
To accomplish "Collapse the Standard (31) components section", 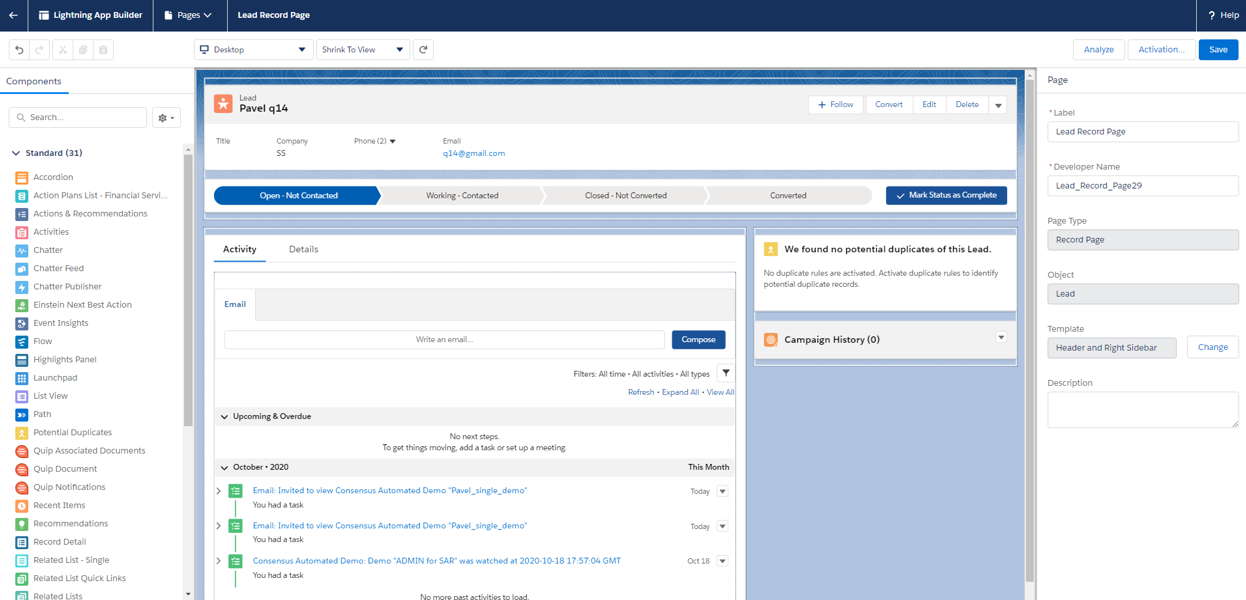I will 15,153.
